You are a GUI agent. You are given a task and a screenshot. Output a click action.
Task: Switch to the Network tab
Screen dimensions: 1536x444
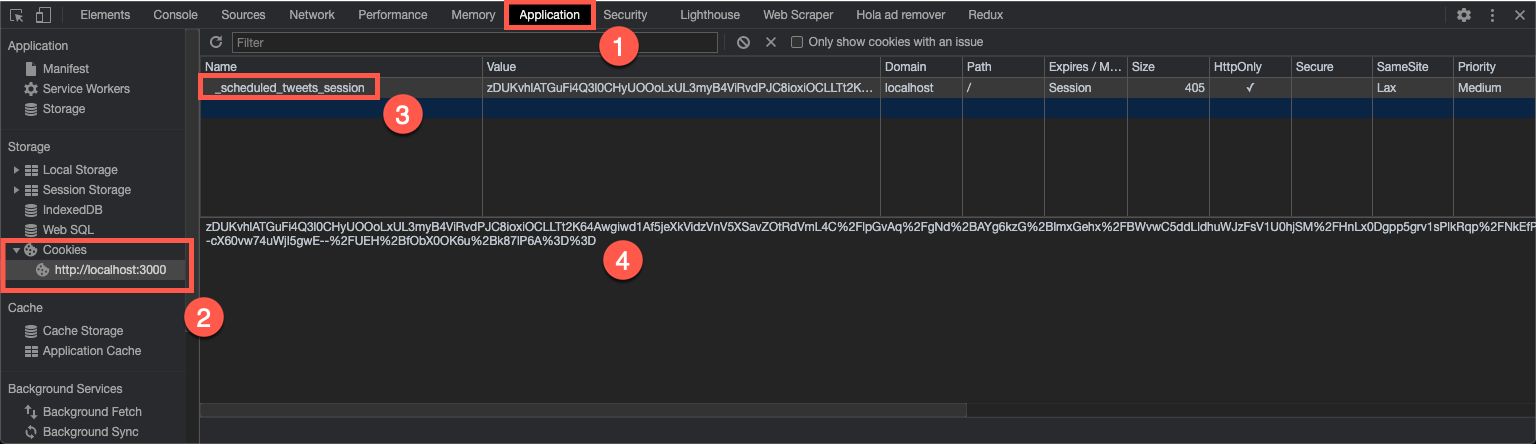(312, 15)
